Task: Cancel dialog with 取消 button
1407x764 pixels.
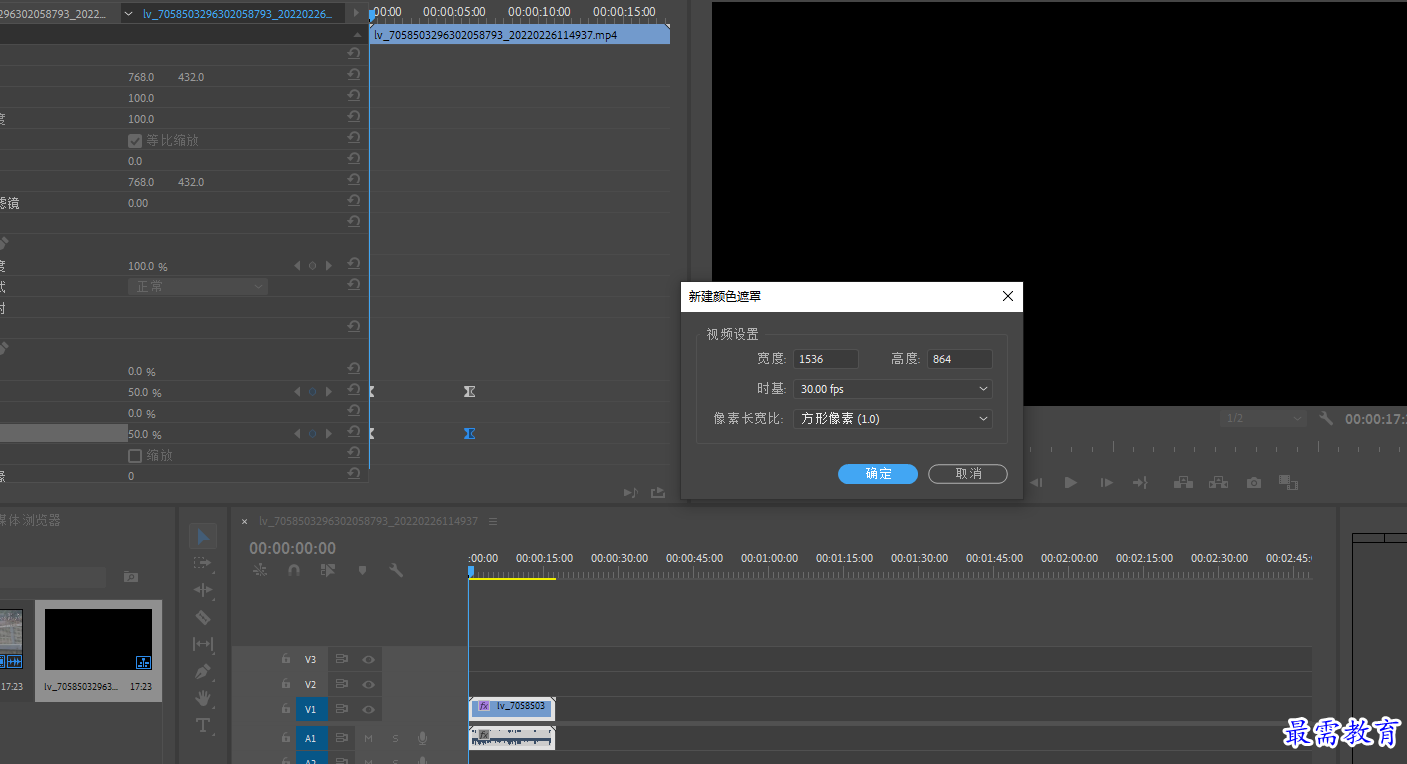Action: point(968,474)
